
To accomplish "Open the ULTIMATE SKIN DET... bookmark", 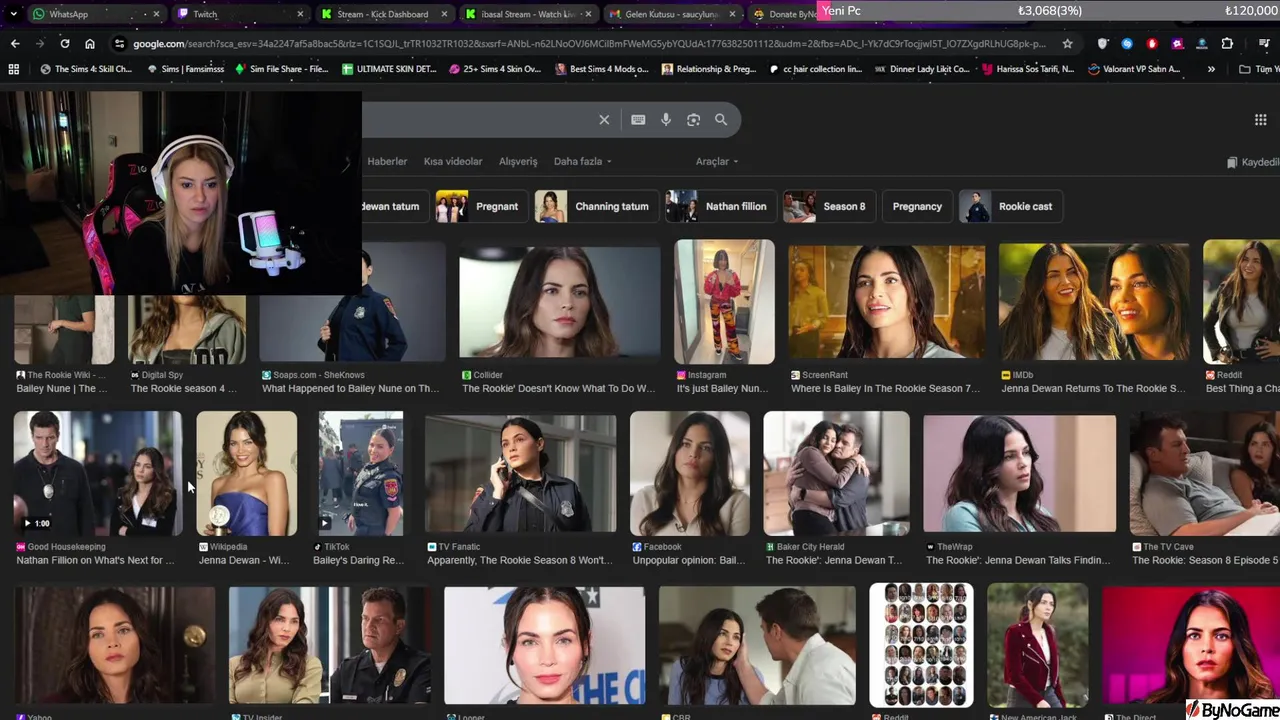I will pos(389,69).
